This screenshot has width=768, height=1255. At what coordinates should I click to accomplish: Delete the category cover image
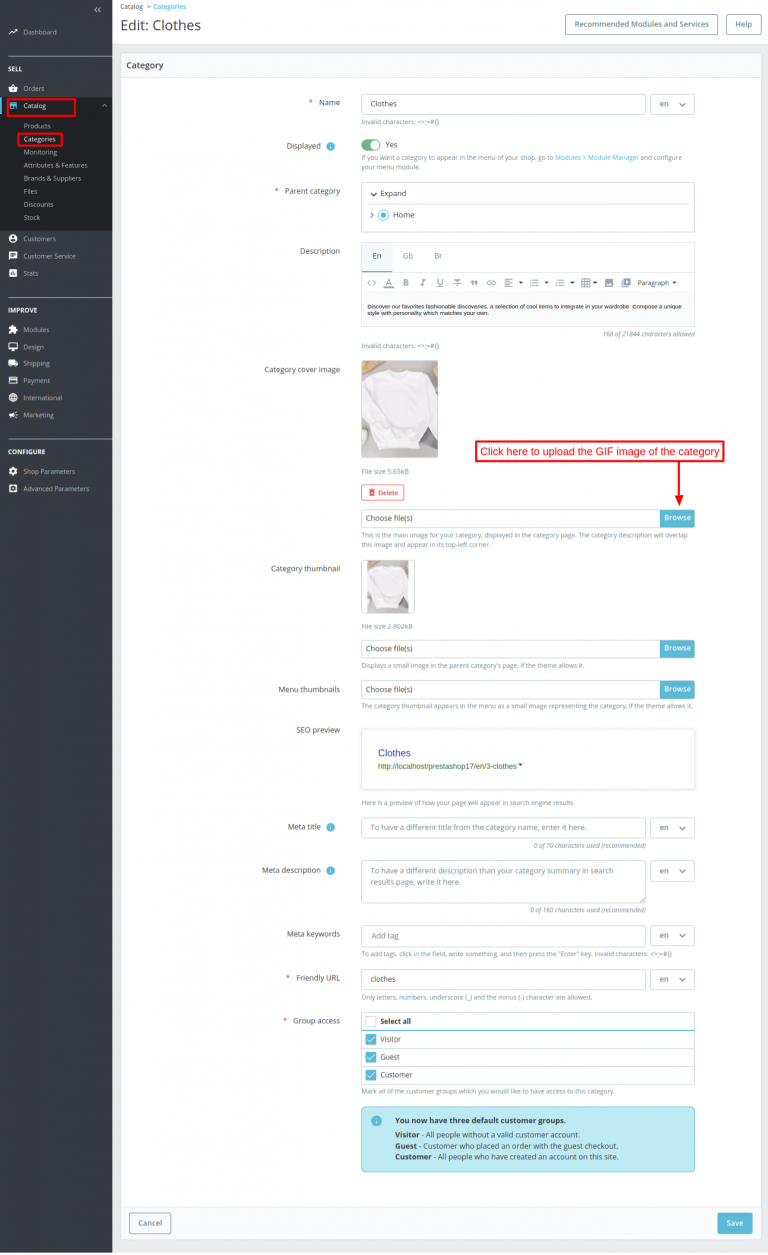(383, 493)
